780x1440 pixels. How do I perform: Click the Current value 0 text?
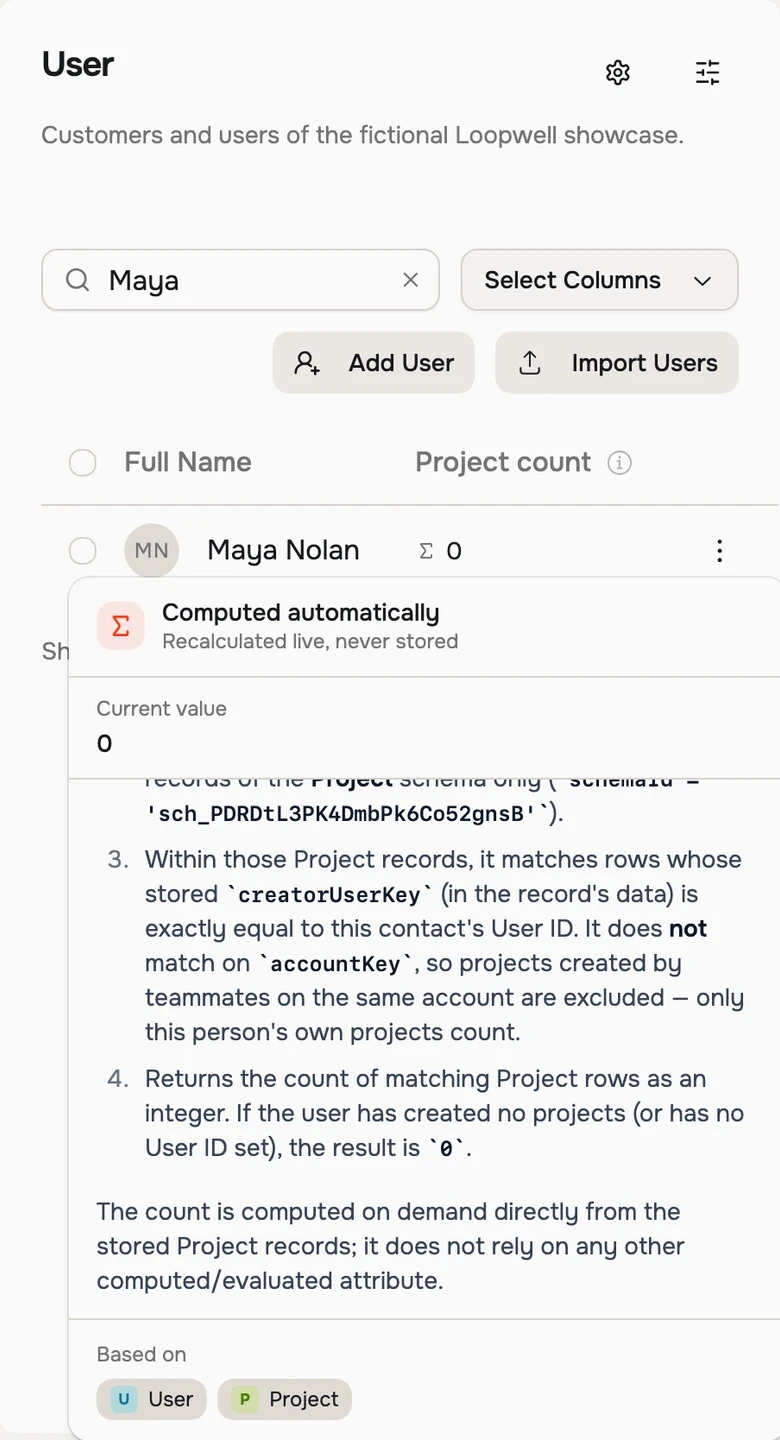[x=105, y=744]
